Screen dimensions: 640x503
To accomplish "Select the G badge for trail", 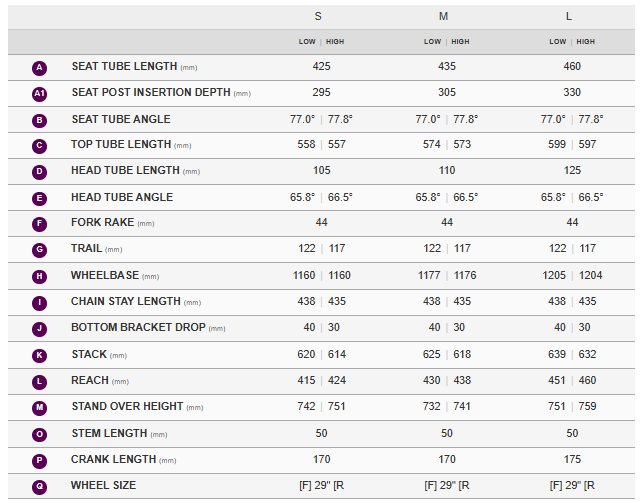I will tap(39, 250).
